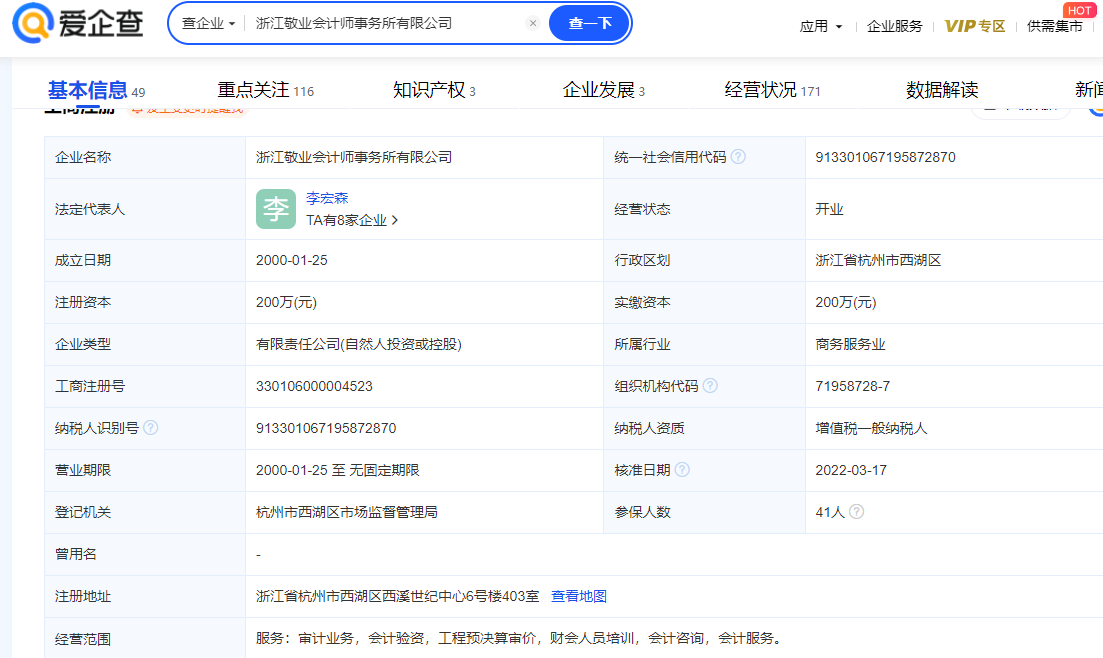
Task: Clear the search box with the X icon
Action: [533, 23]
